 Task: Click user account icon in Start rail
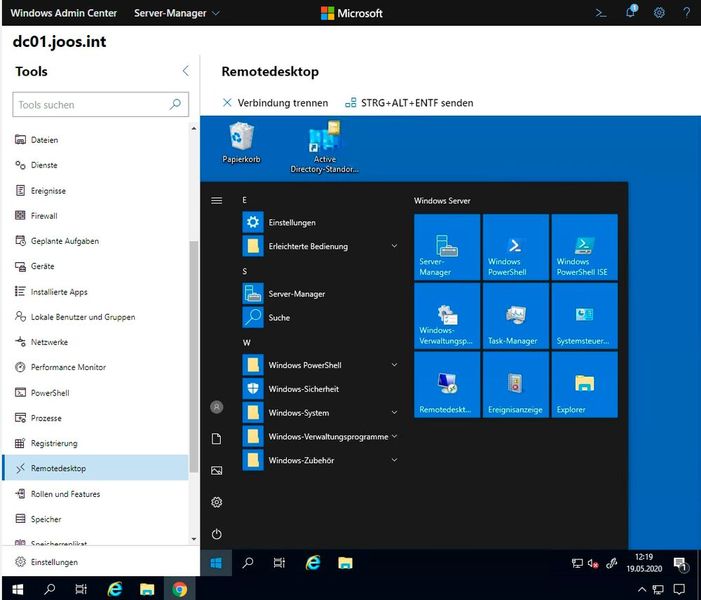(x=217, y=407)
